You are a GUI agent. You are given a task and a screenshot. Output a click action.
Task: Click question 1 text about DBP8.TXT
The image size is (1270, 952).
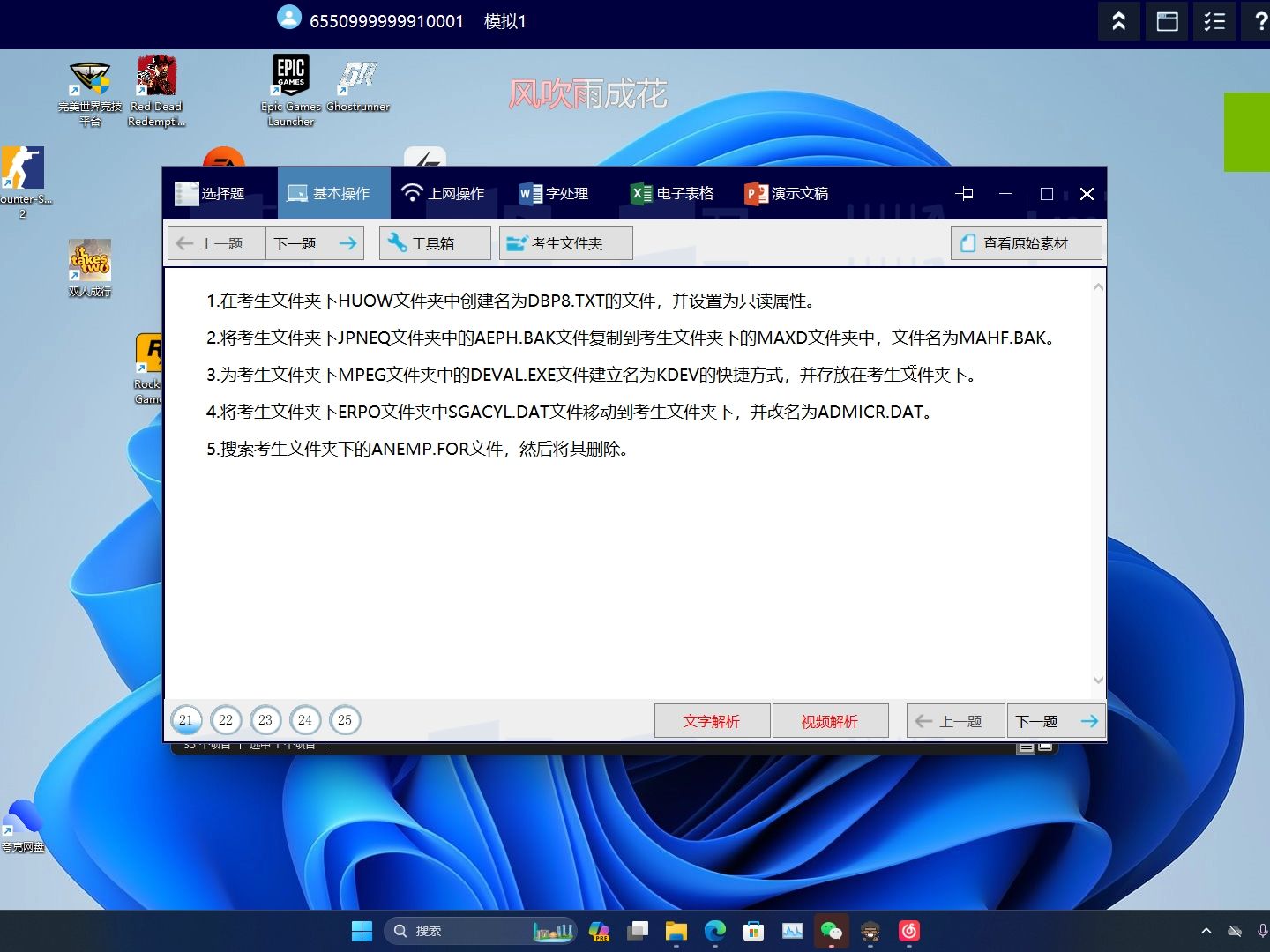pyautogui.click(x=512, y=301)
